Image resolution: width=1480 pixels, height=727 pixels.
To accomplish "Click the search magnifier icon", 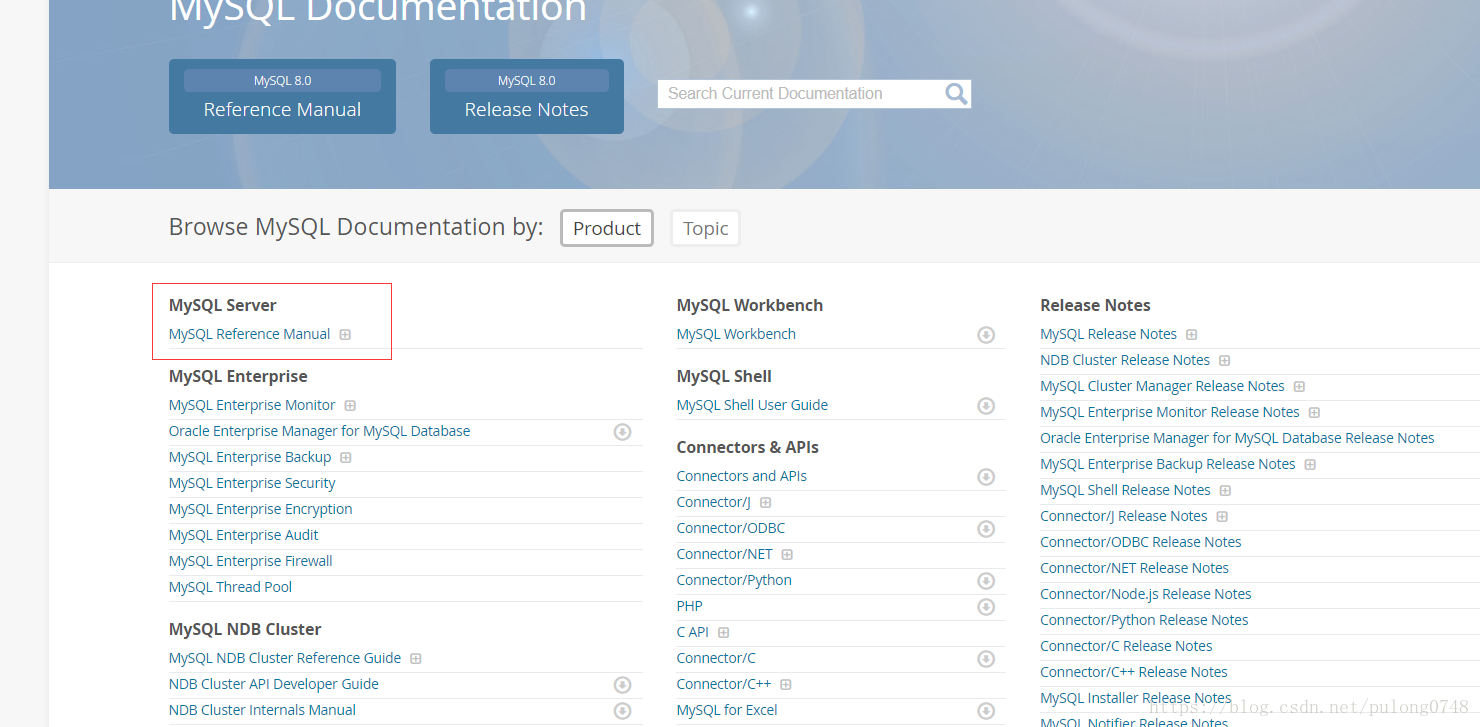I will pyautogui.click(x=956, y=94).
